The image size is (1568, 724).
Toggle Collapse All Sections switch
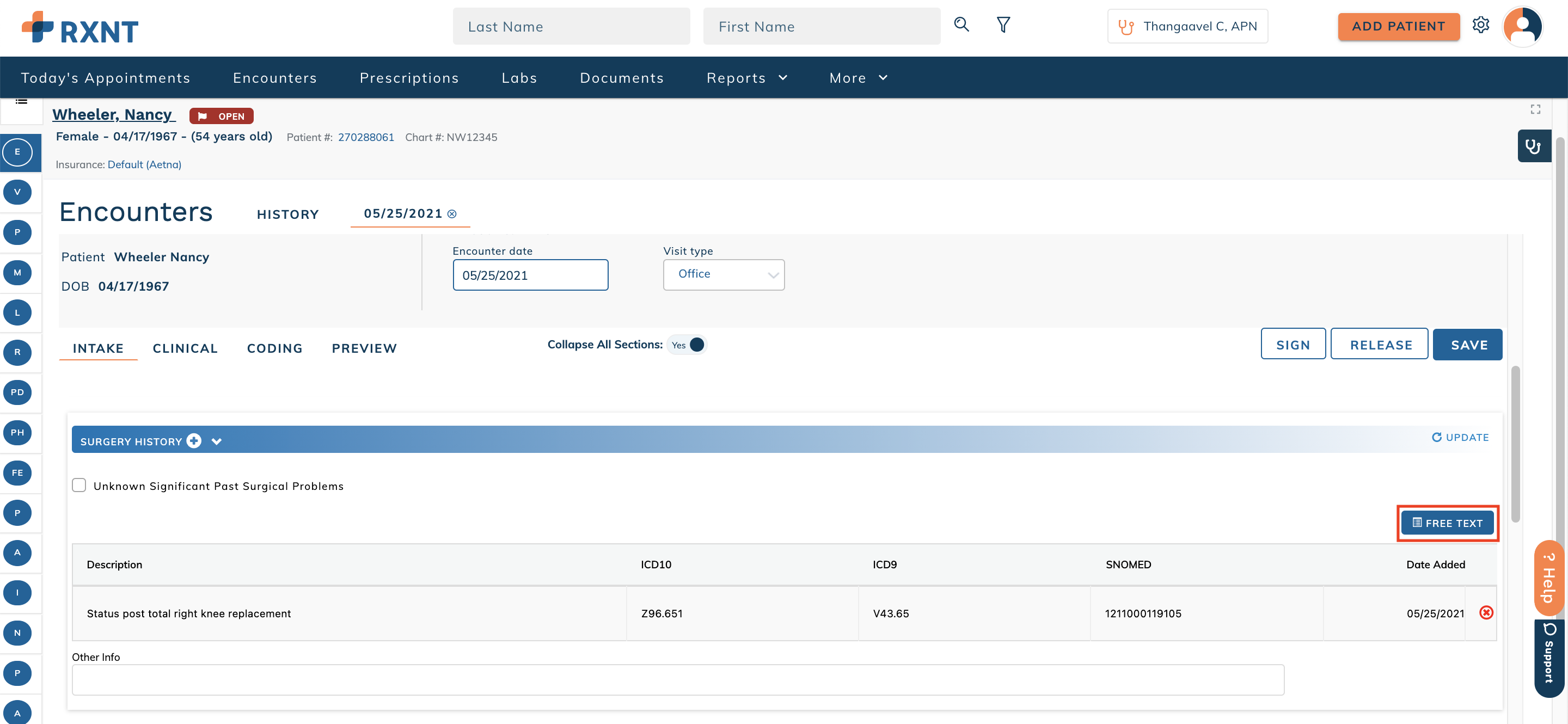click(687, 345)
